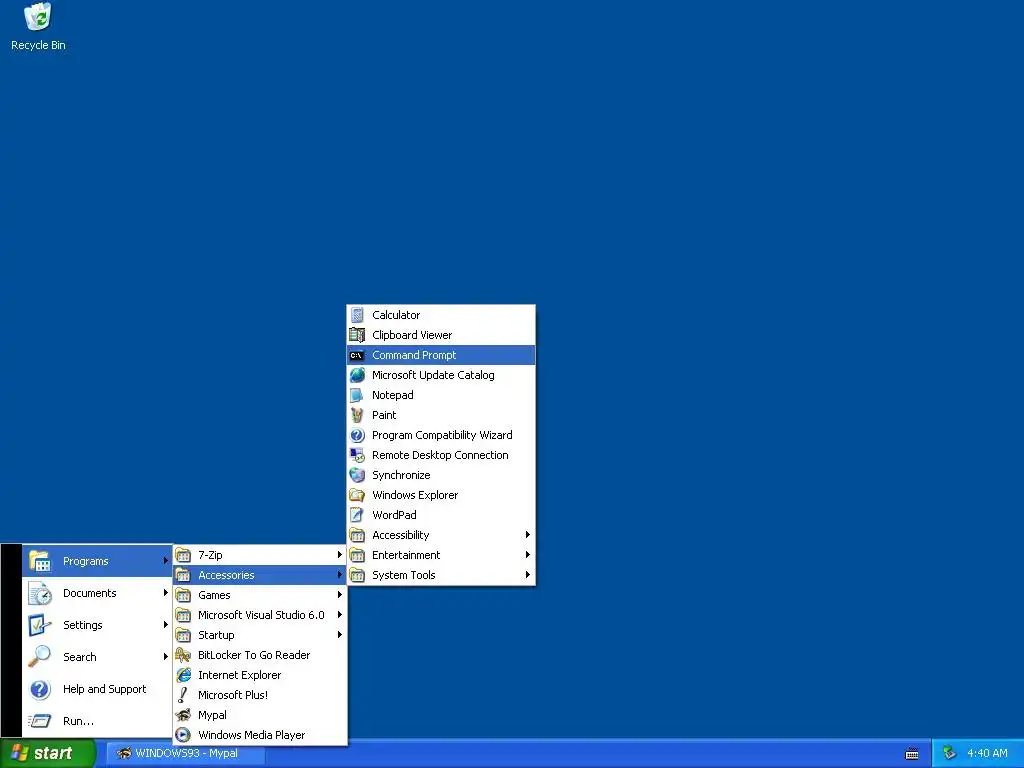Click the Windows Media Player icon
The height and width of the screenshot is (768, 1024).
(184, 735)
